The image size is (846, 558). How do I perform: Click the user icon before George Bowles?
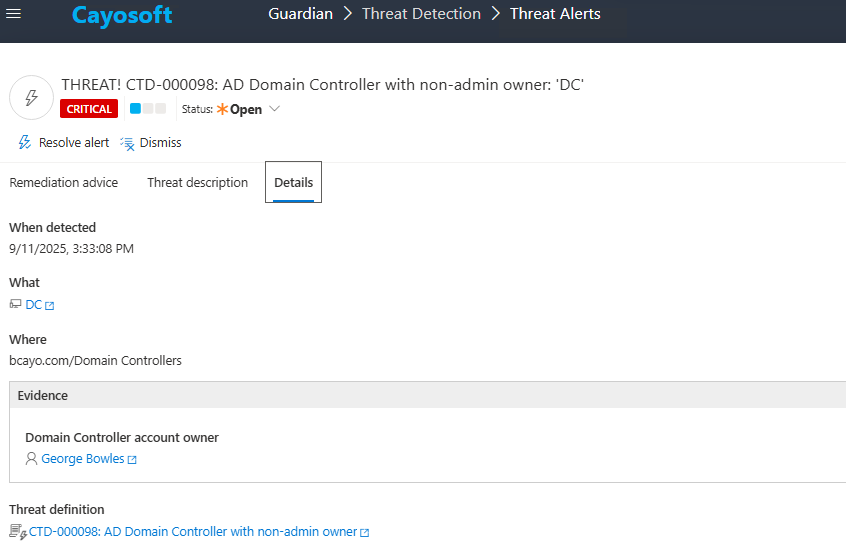[31, 459]
